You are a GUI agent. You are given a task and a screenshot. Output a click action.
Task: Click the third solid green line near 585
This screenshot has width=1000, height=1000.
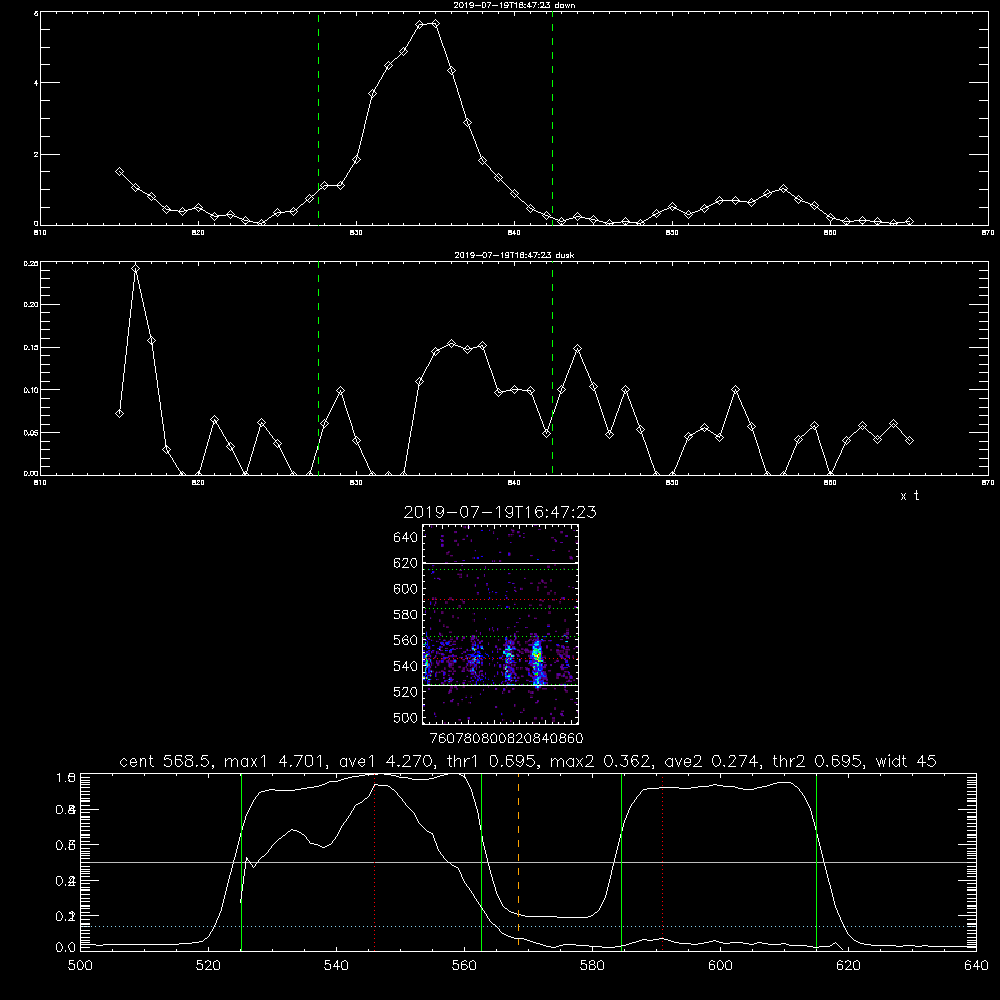(x=621, y=861)
